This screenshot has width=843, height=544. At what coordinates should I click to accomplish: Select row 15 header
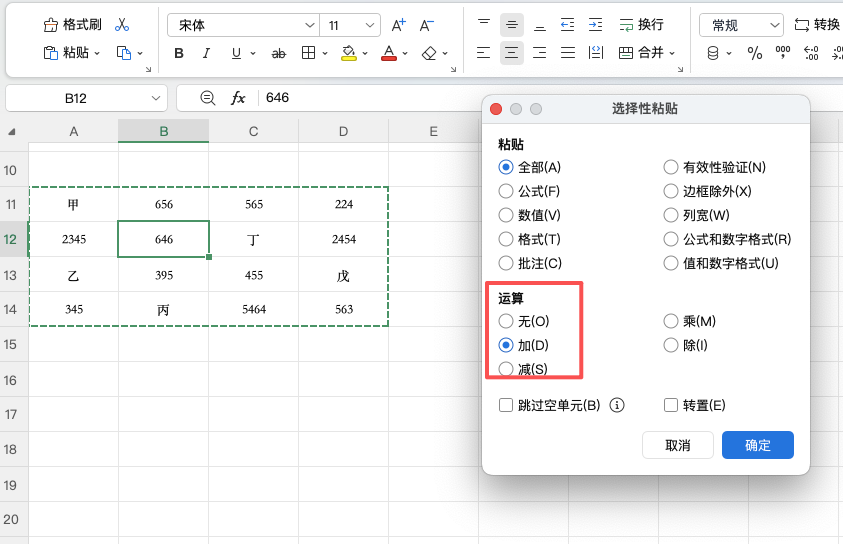point(14,344)
